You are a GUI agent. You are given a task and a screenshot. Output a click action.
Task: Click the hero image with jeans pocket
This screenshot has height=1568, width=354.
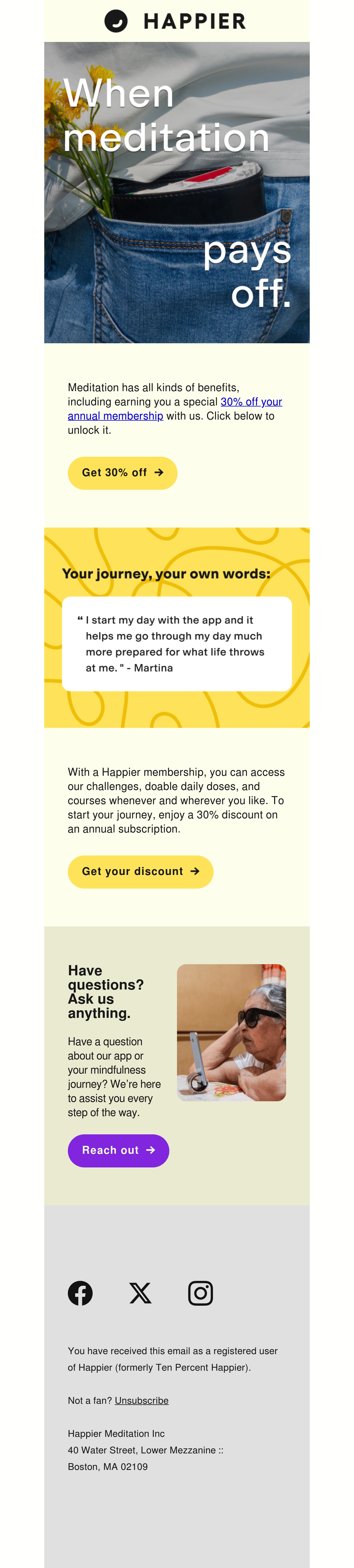(177, 192)
